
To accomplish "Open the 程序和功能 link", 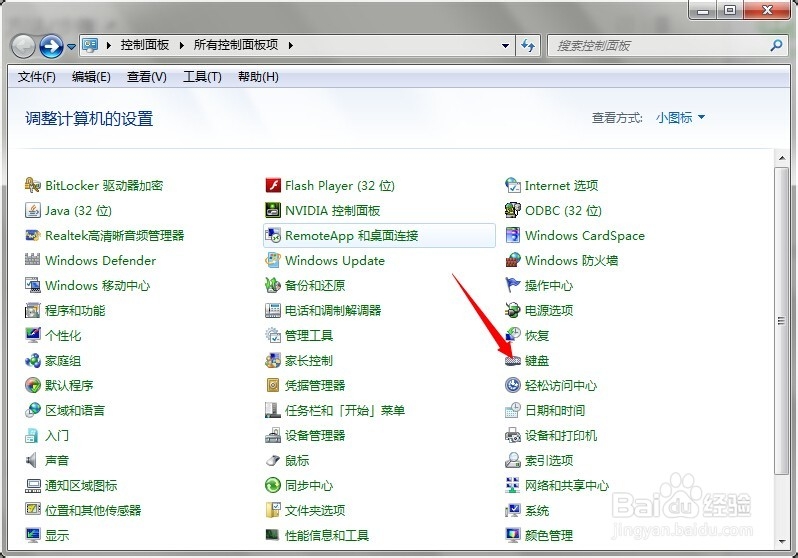I will pos(75,310).
